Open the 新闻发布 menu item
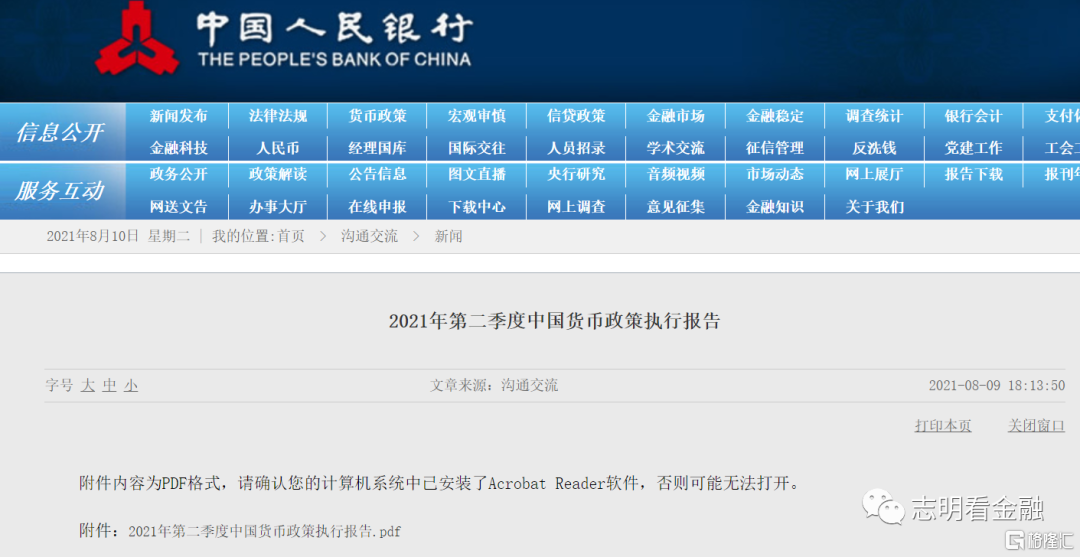1080x557 pixels. [178, 116]
